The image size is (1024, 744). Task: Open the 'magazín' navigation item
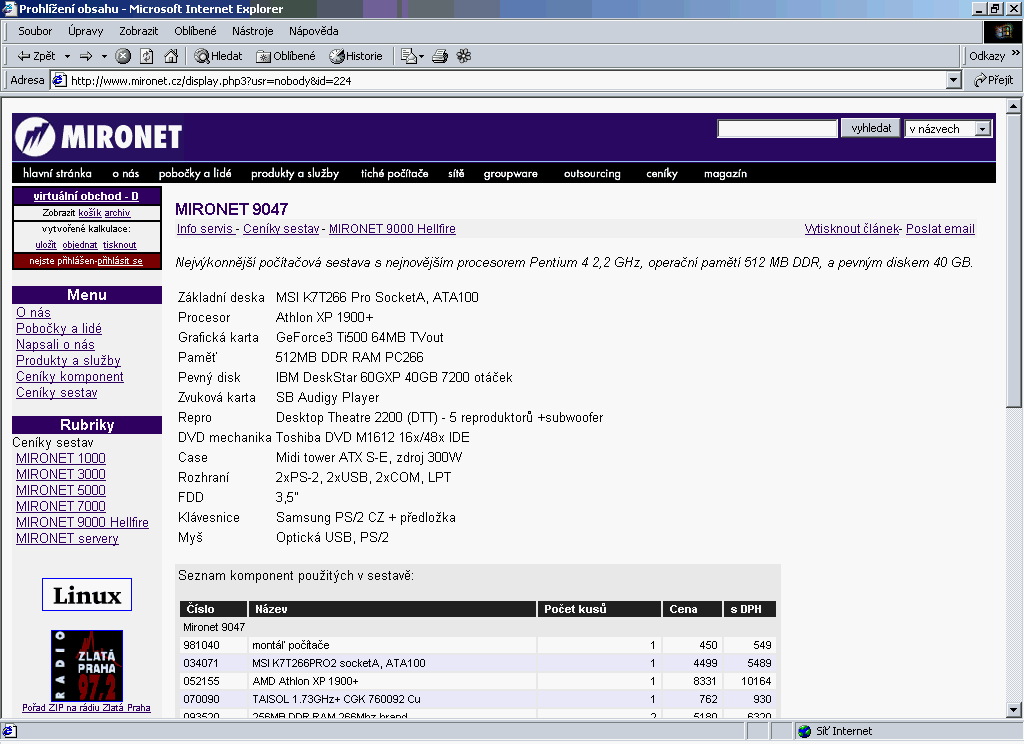[725, 173]
